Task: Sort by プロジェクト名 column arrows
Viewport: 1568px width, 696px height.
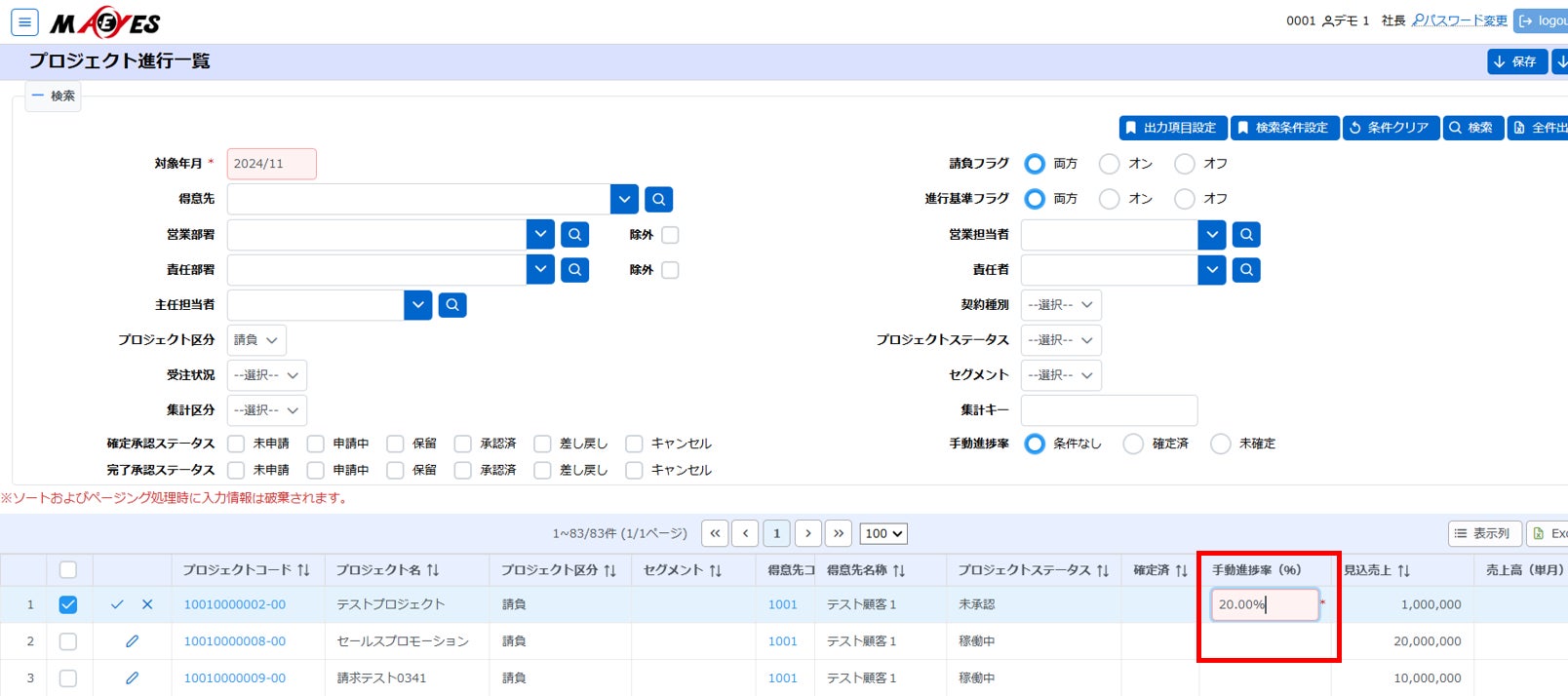Action: [x=433, y=570]
